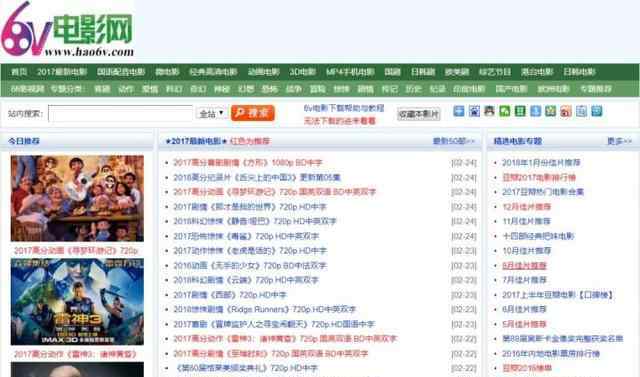Click the orange 搜索 search button
Screen dimensions: 640x377
tap(253, 113)
